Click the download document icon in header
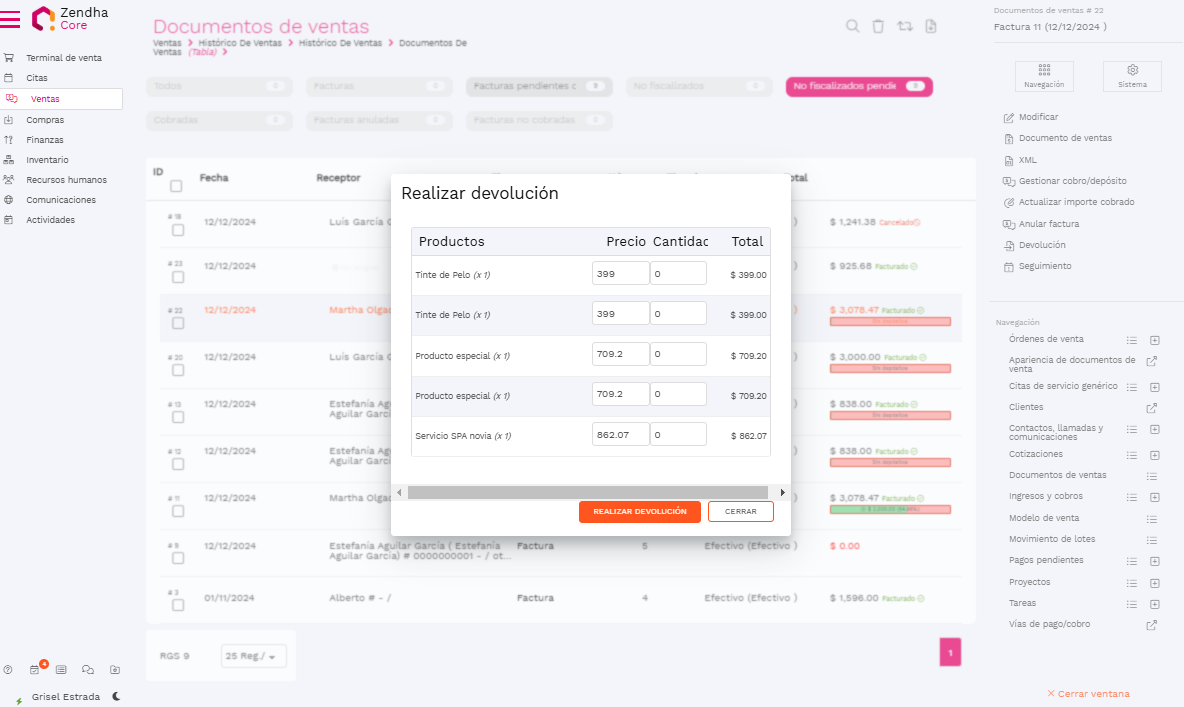Image resolution: width=1184 pixels, height=707 pixels. 931,27
